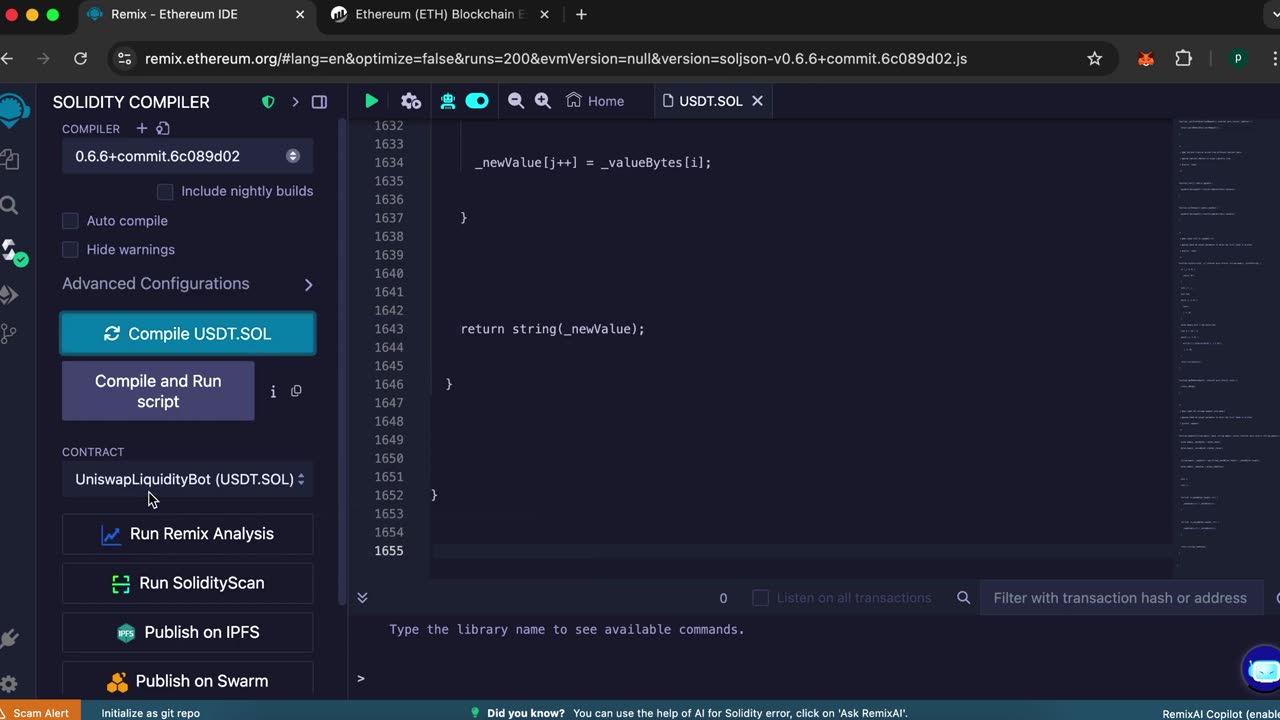
Task: Click Publish on IPFS button
Action: 187,632
